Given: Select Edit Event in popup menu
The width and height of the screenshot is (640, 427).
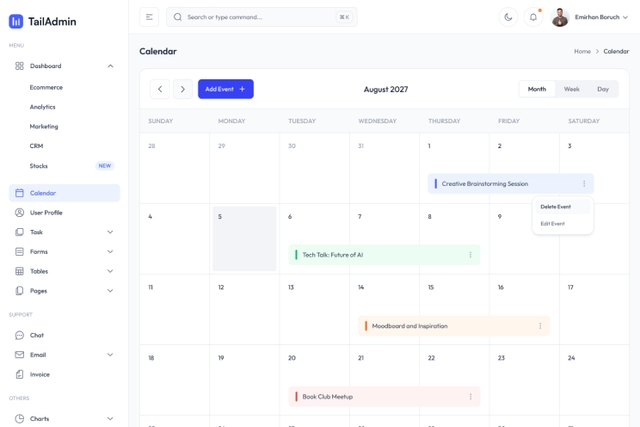Looking at the screenshot, I should point(563,224).
